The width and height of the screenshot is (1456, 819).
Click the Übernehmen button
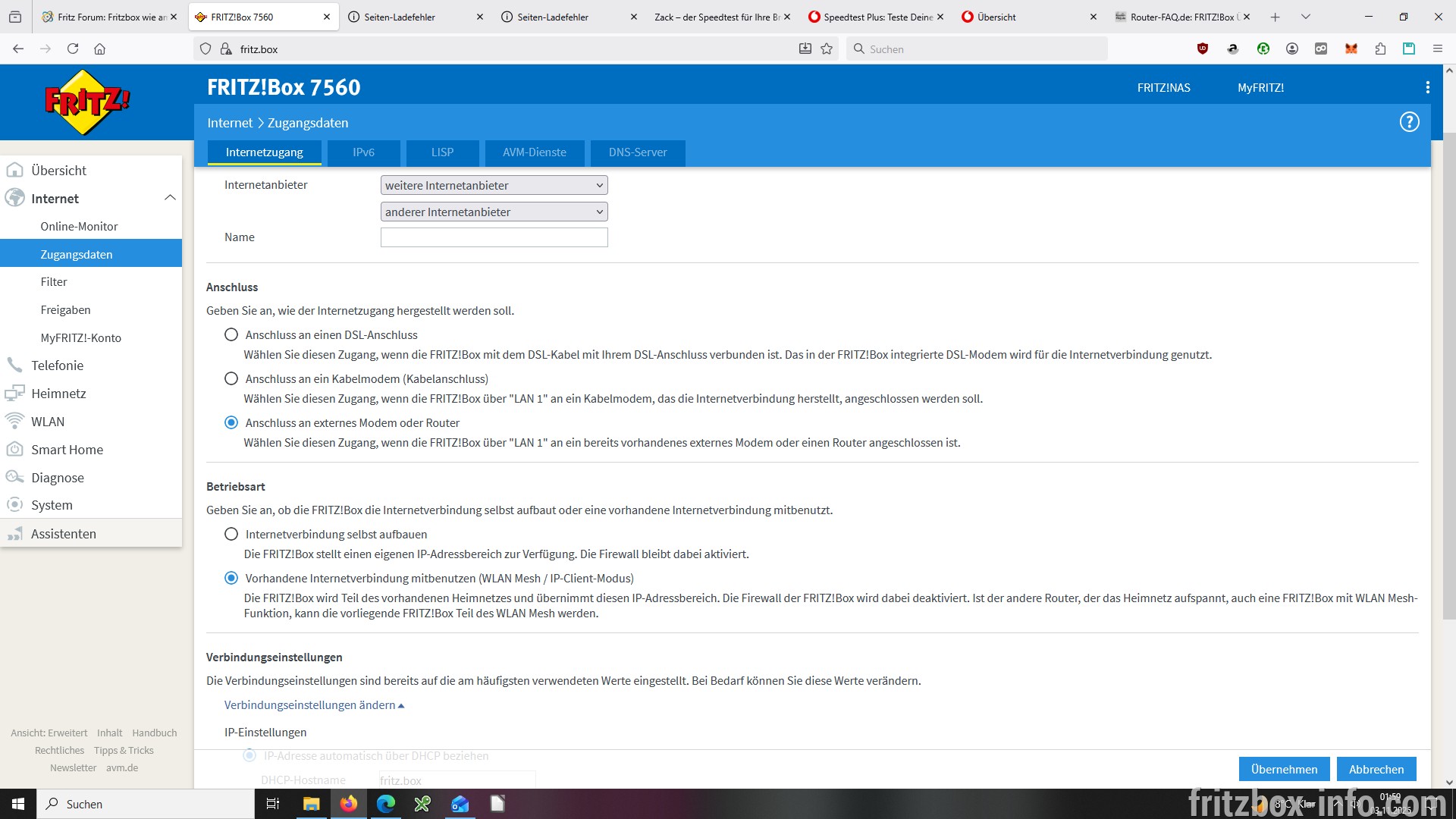click(x=1284, y=769)
